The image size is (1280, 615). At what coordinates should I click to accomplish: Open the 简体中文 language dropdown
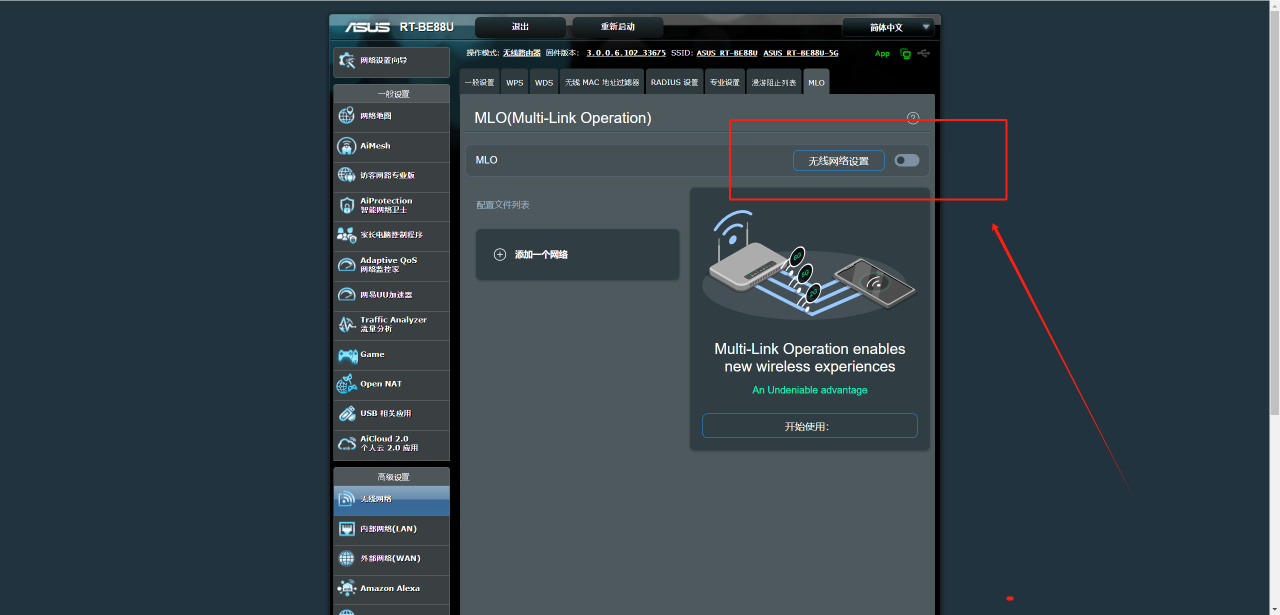[888, 27]
